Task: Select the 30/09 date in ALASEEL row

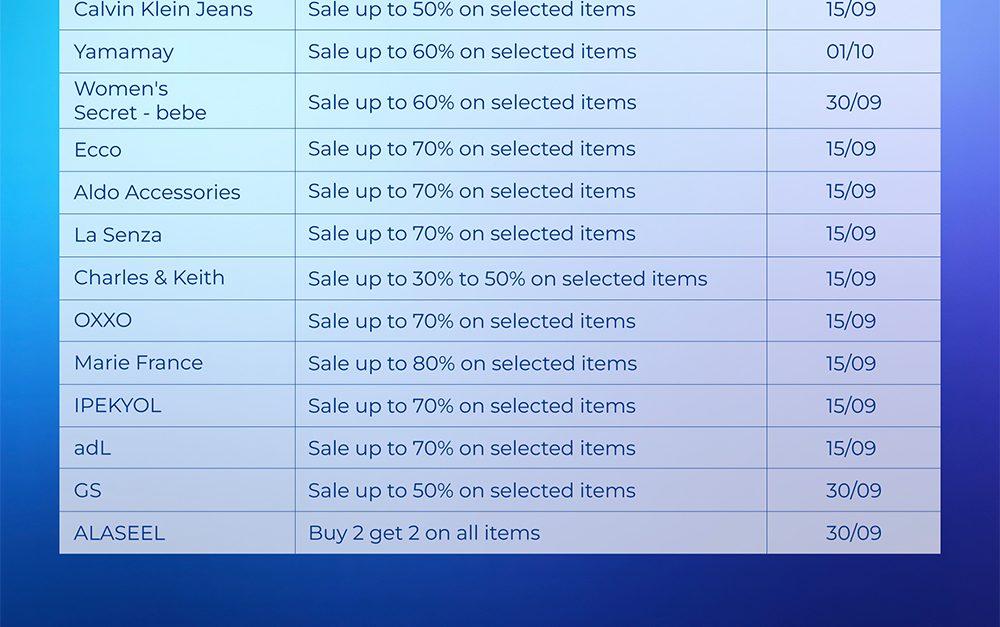Action: [853, 533]
